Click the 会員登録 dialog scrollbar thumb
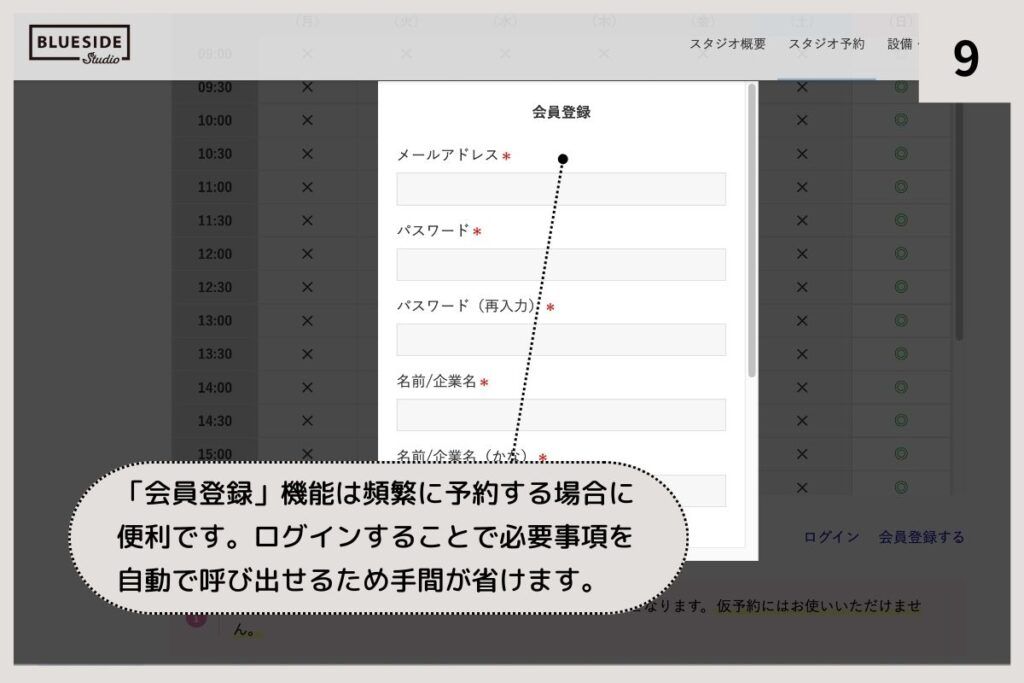Image resolution: width=1024 pixels, height=683 pixels. coord(752,230)
